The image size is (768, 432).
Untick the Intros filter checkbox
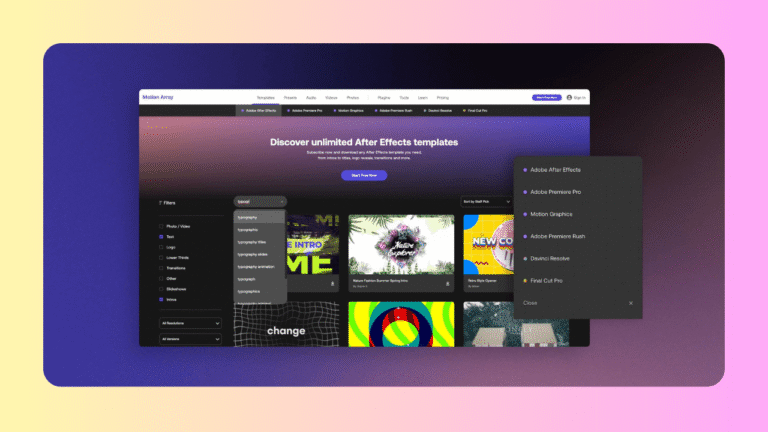click(161, 299)
